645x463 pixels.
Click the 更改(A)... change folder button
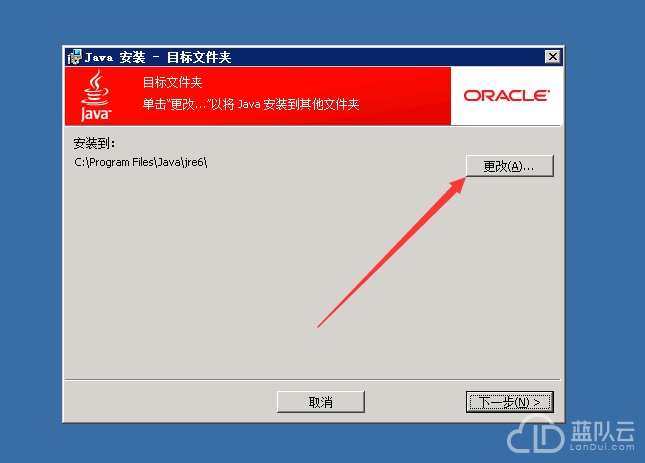[510, 166]
